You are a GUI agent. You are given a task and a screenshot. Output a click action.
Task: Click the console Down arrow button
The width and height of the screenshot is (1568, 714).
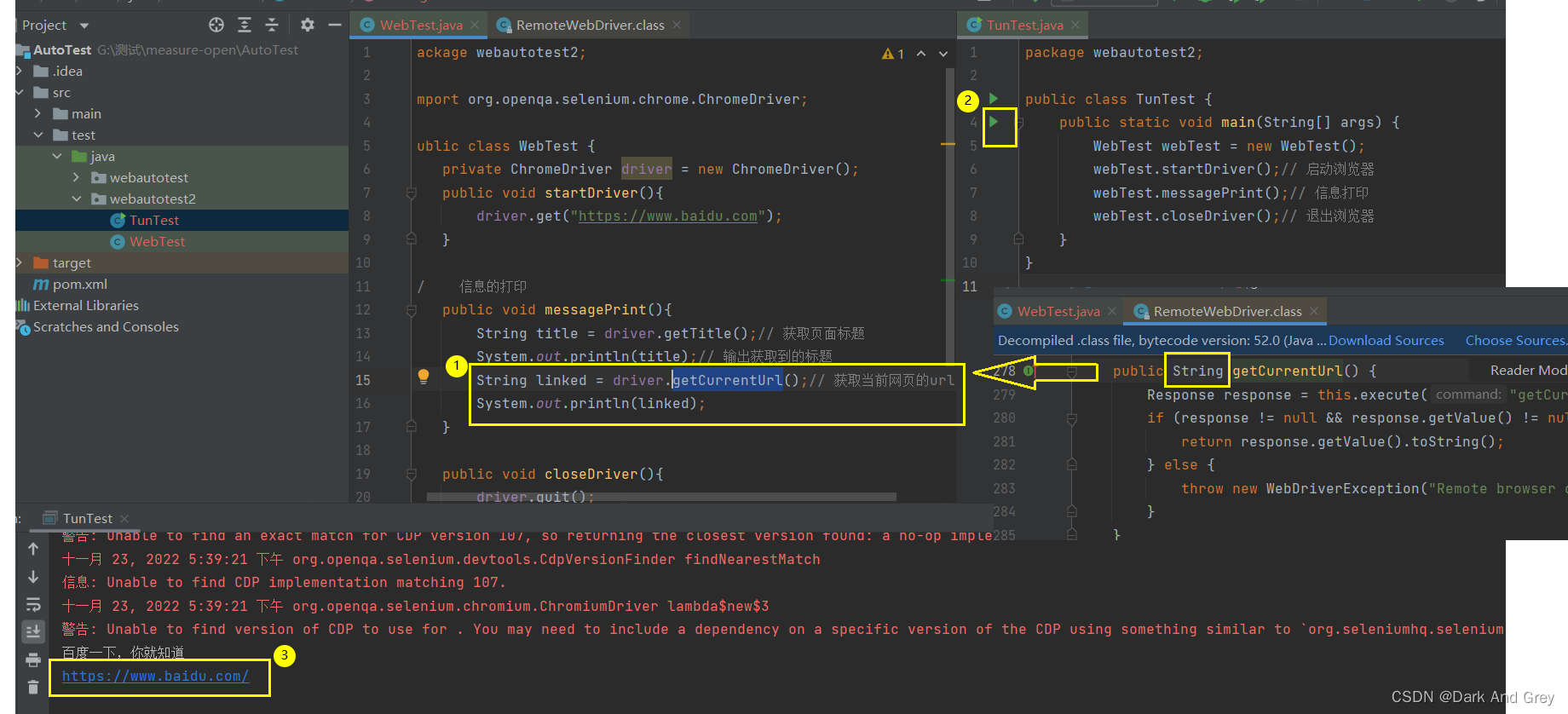pos(33,577)
